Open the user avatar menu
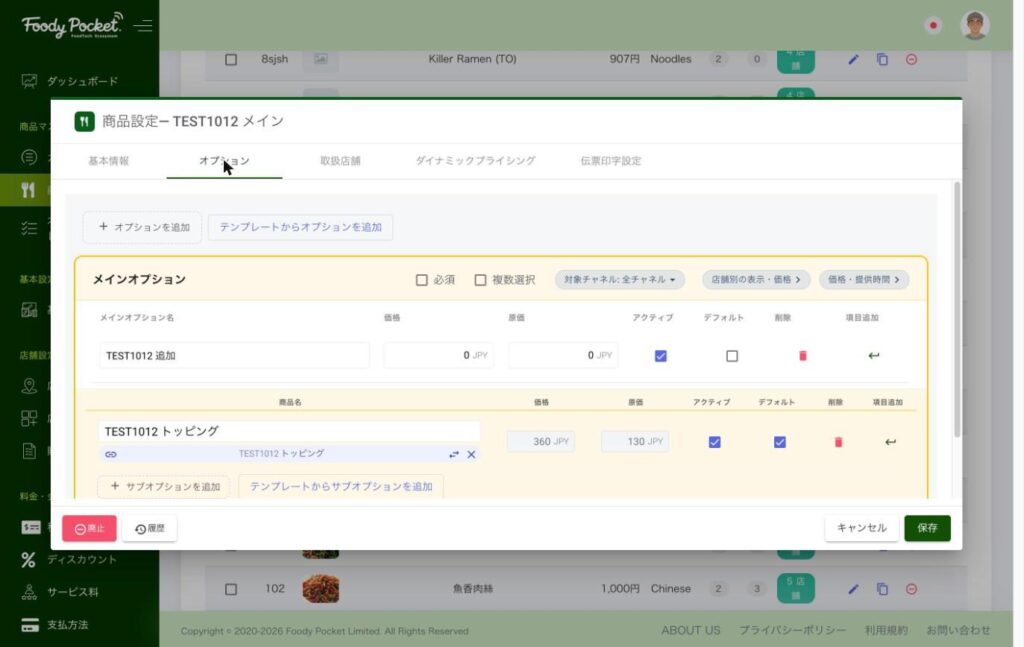Image resolution: width=1024 pixels, height=647 pixels. 974,25
